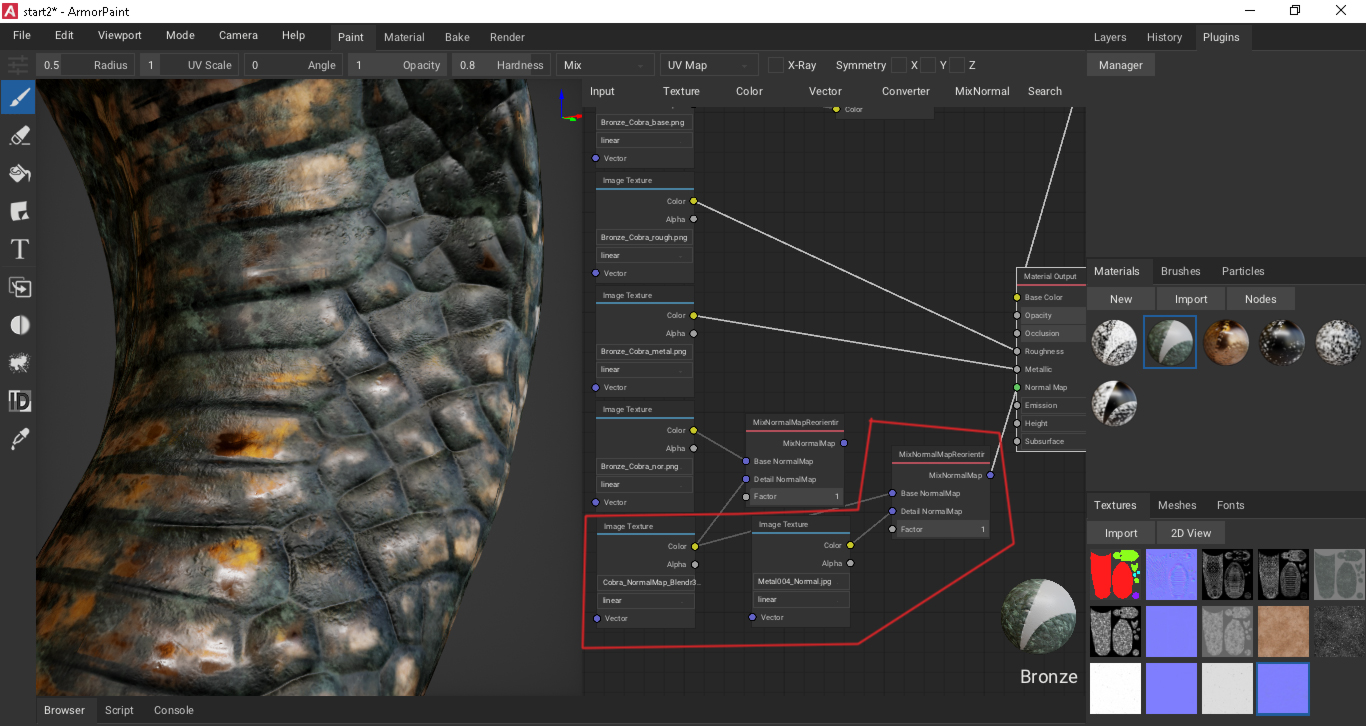Select the selected Bronze material thumbnail
Viewport: 1366px width, 726px height.
click(1169, 342)
